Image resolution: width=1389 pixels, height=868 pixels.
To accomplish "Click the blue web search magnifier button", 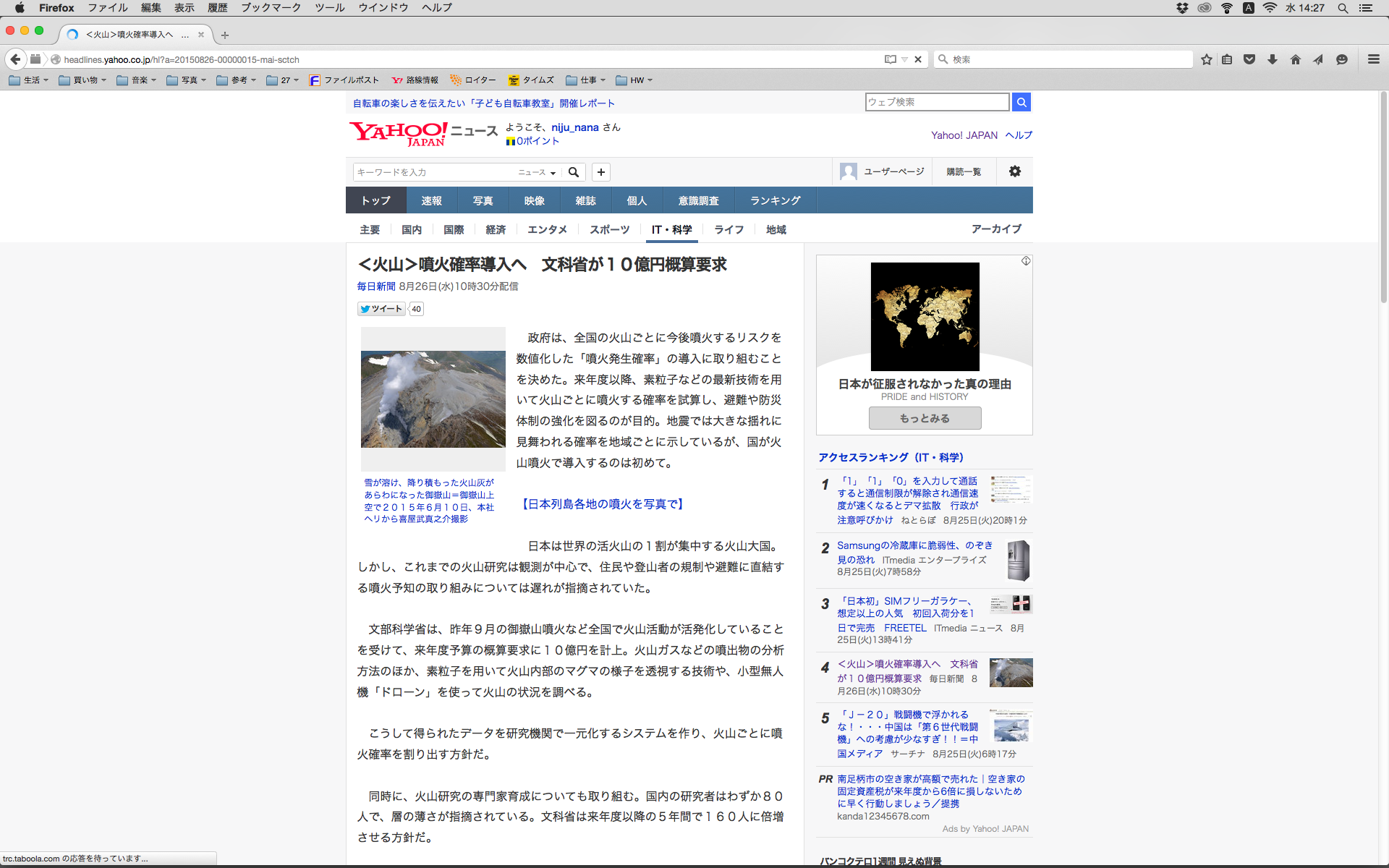I will tap(1021, 102).
